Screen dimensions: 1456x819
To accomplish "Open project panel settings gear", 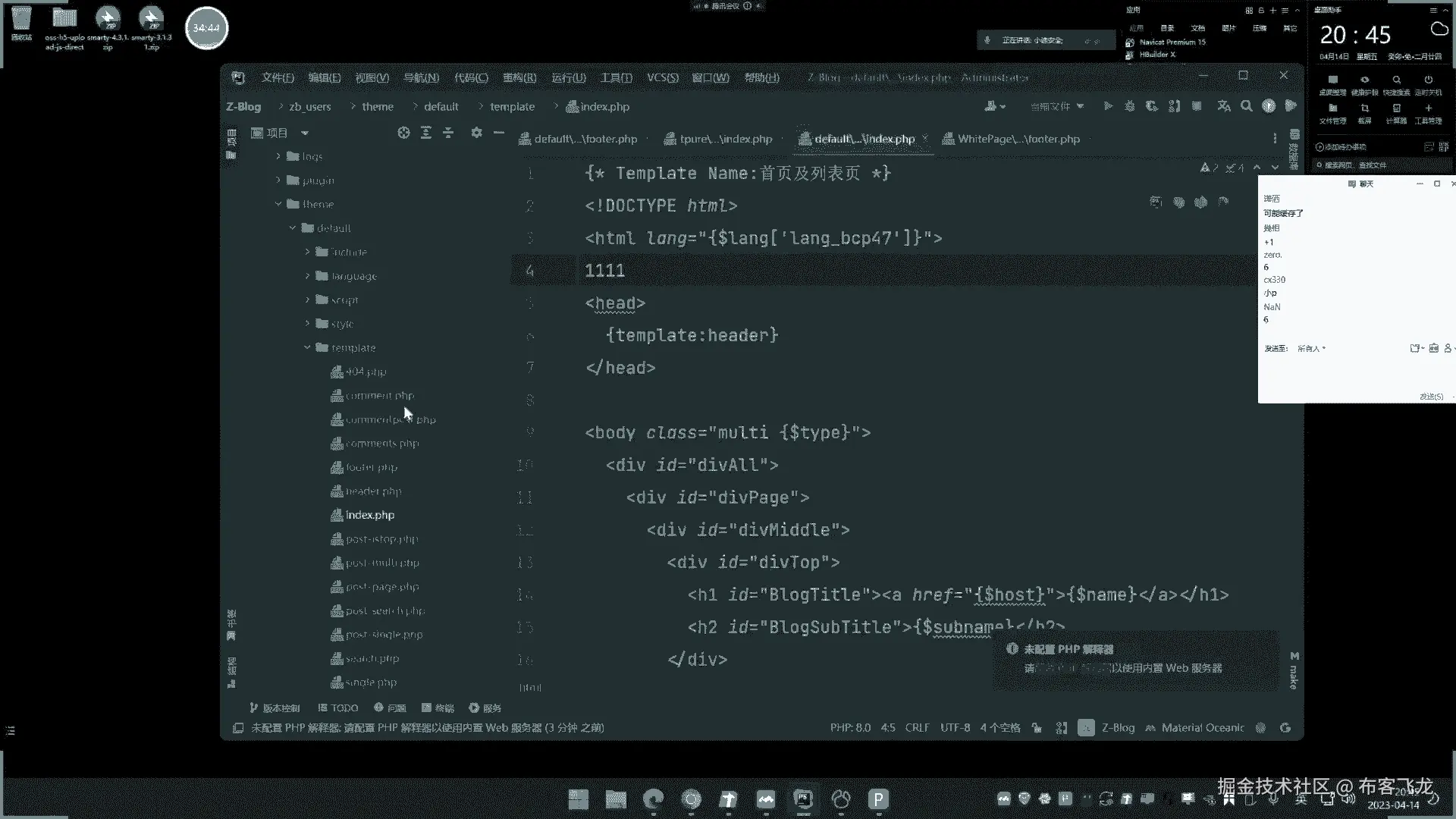I will point(476,133).
